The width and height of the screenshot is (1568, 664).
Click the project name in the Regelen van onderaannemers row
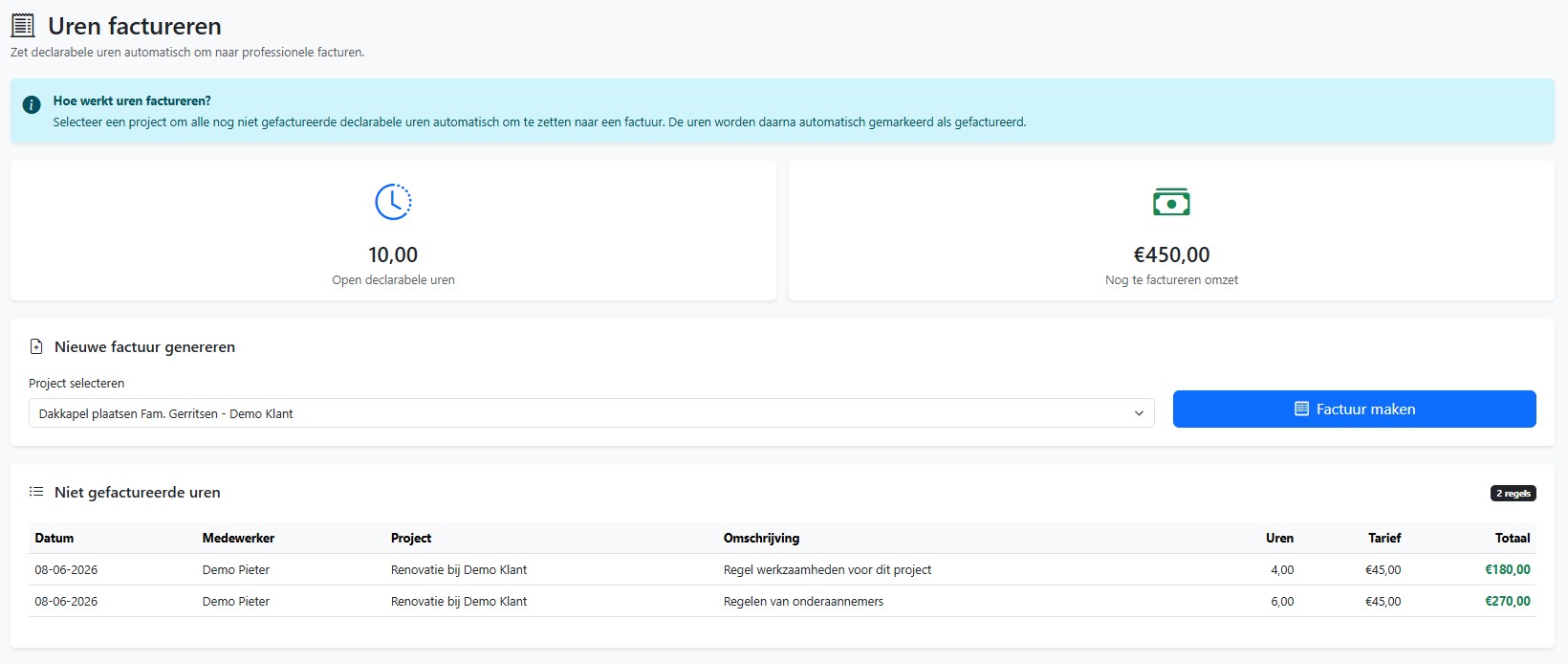pos(459,601)
